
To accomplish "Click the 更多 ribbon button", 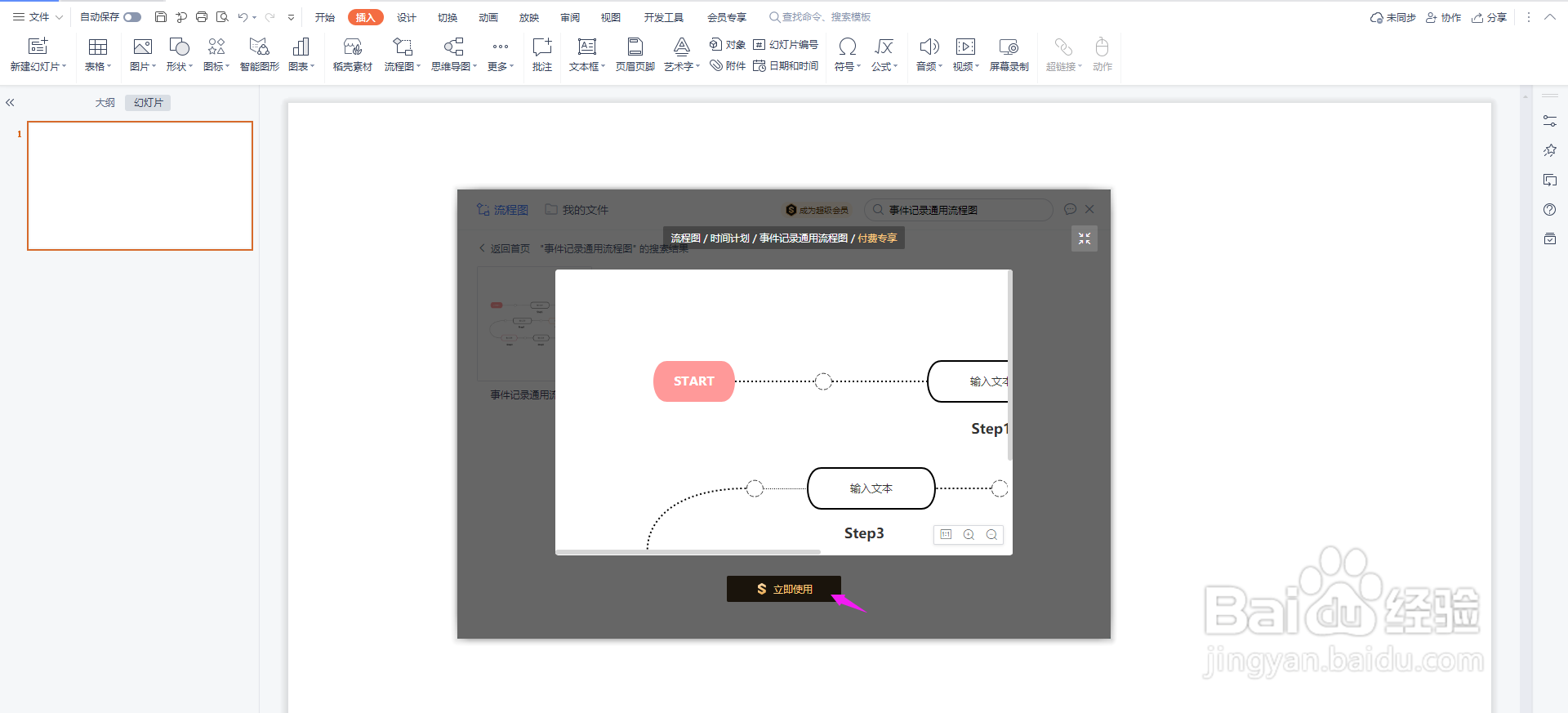I will pos(501,55).
